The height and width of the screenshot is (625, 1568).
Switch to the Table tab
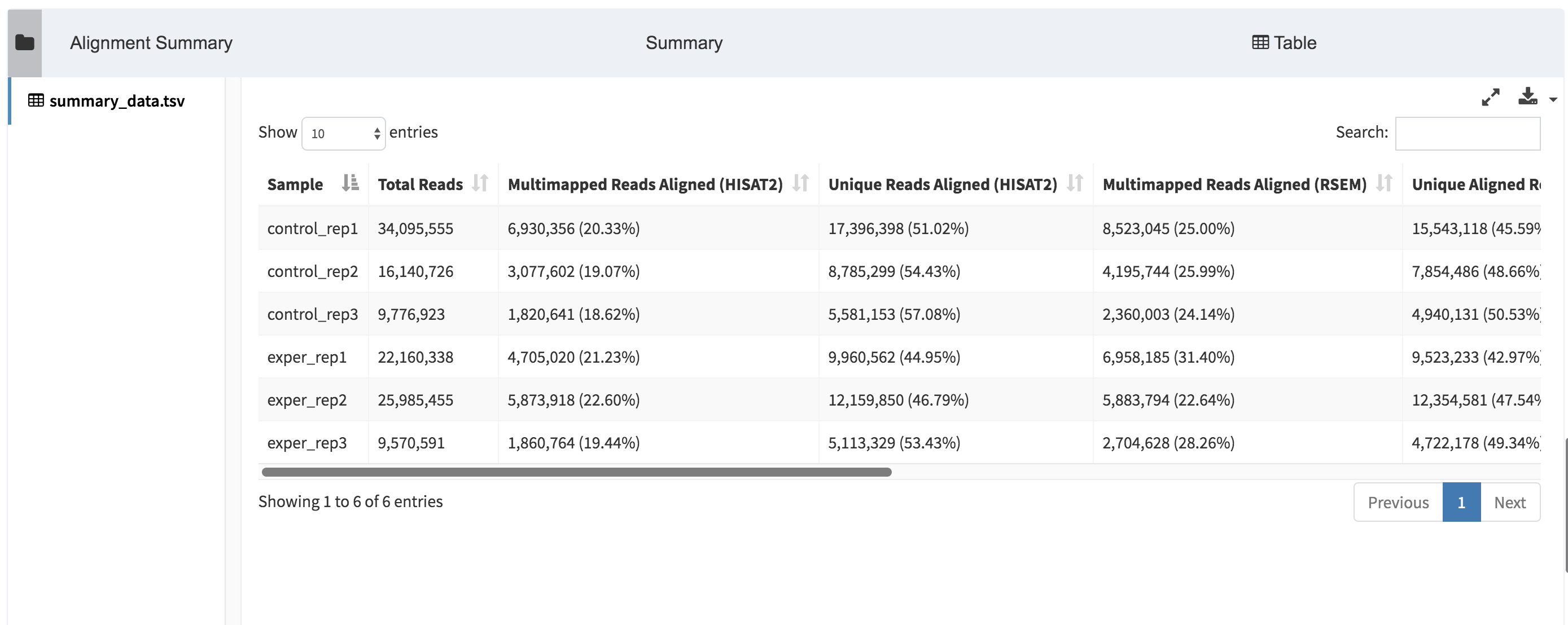pyautogui.click(x=1284, y=43)
